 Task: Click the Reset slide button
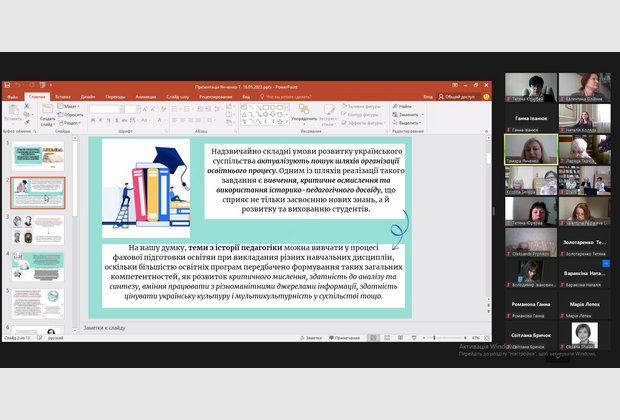point(71,114)
